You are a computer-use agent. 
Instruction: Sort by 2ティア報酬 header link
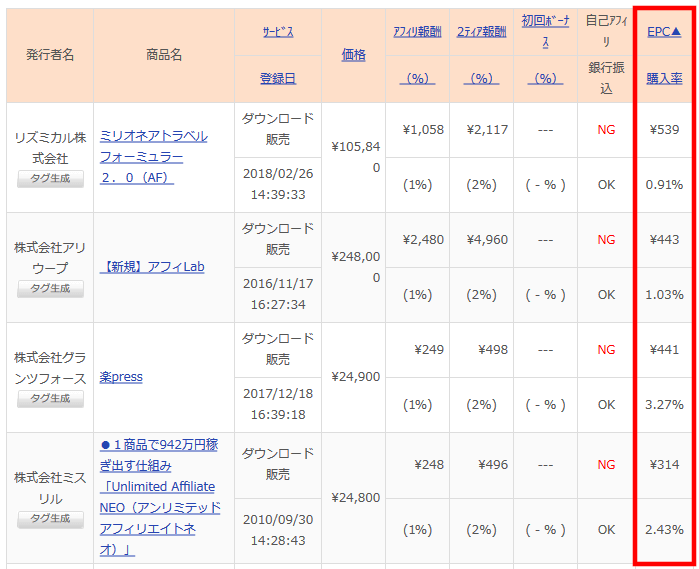481,32
